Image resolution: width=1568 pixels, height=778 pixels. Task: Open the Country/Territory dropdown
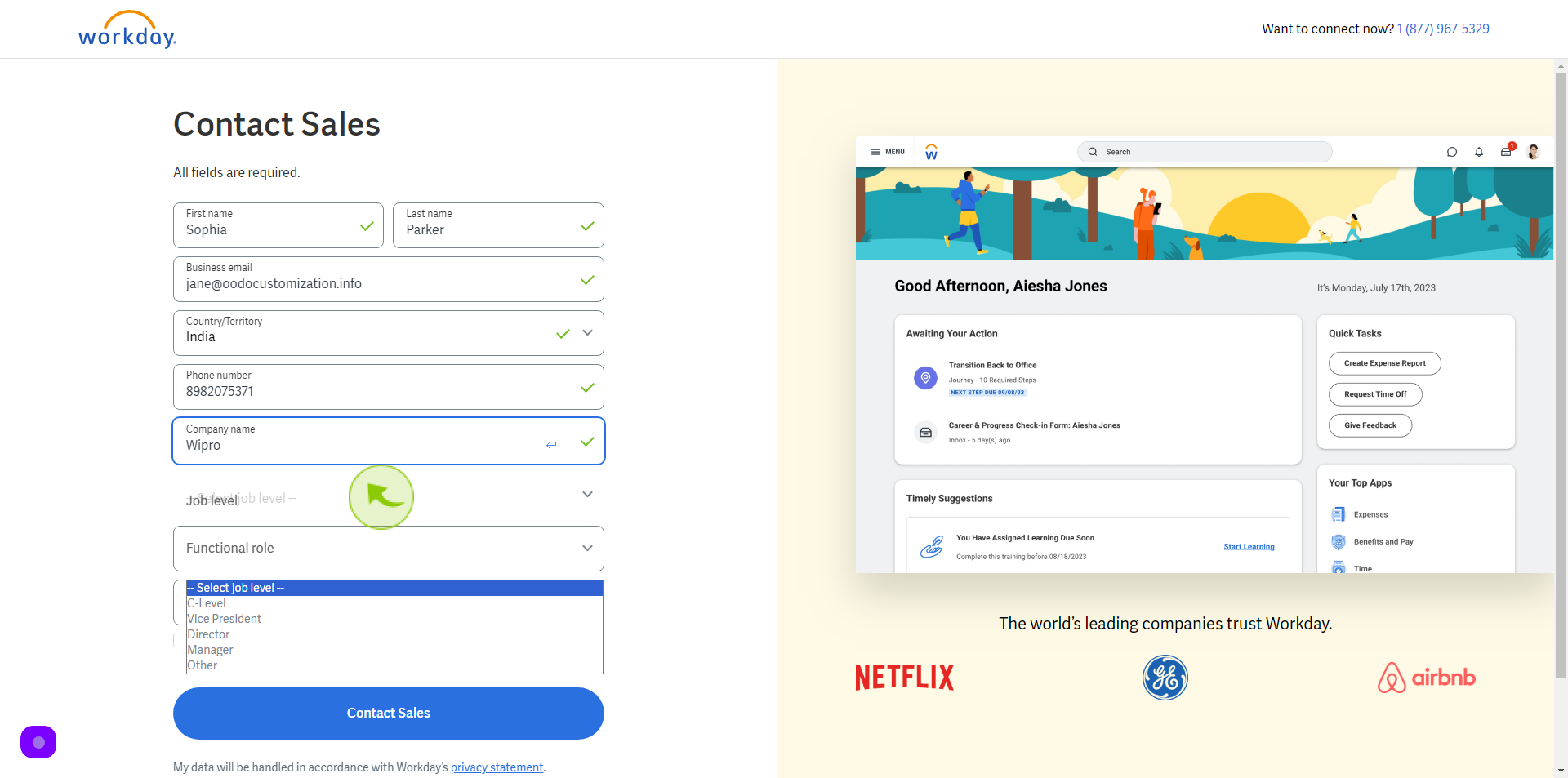tap(389, 333)
